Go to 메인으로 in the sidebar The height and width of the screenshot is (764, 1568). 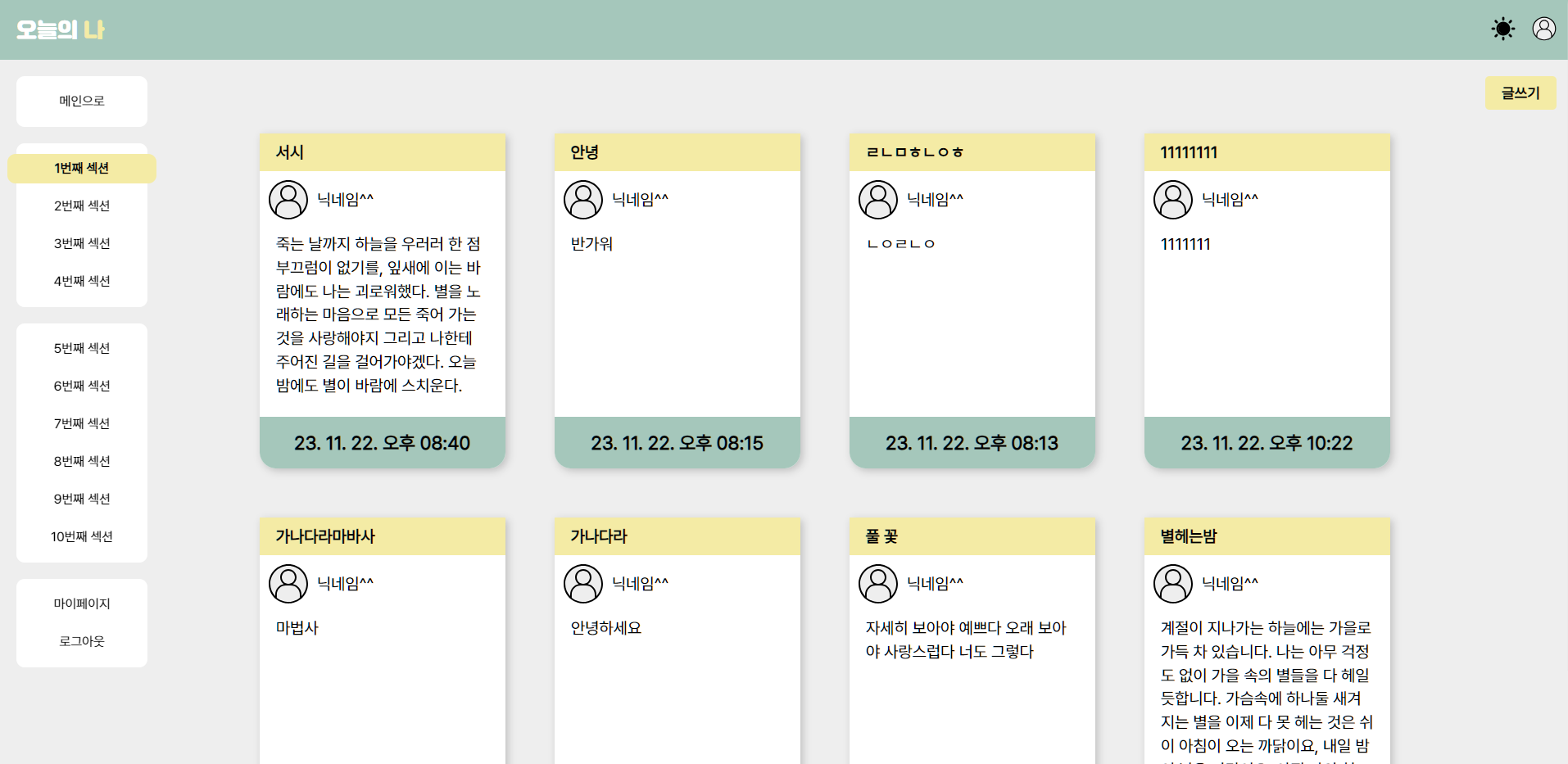[82, 101]
